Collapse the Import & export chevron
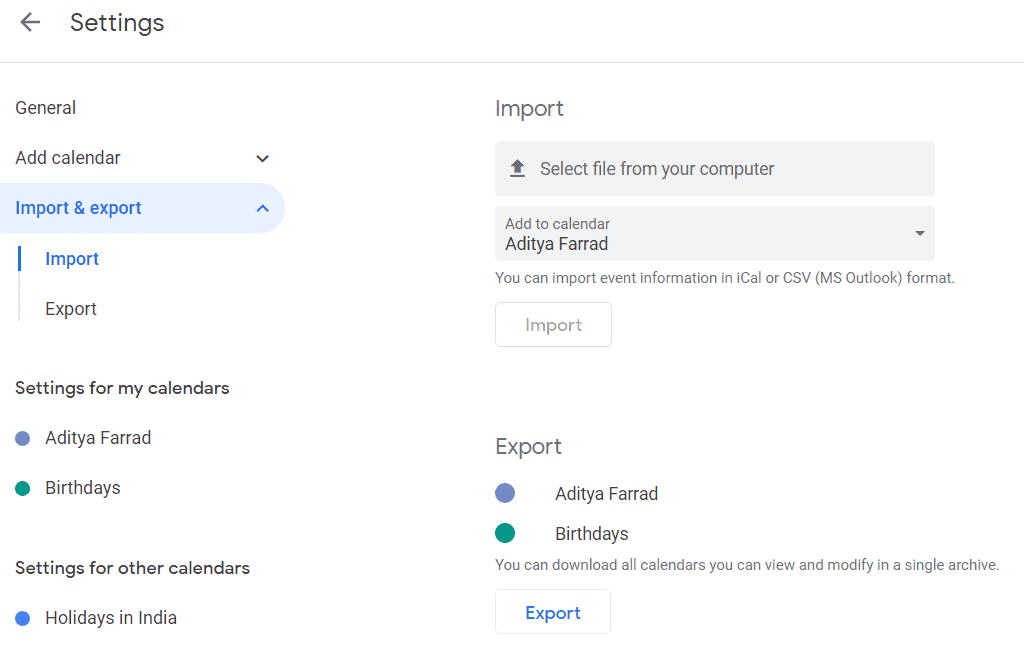 (x=262, y=208)
